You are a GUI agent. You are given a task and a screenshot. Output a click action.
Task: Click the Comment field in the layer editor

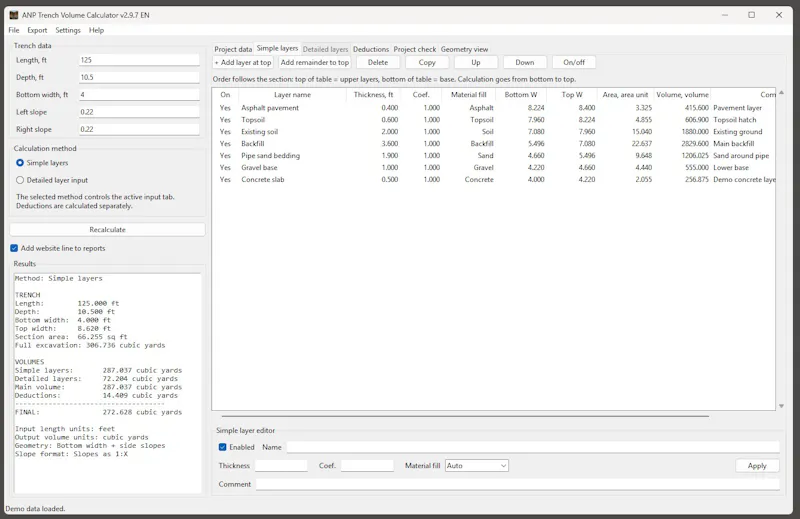(517, 484)
